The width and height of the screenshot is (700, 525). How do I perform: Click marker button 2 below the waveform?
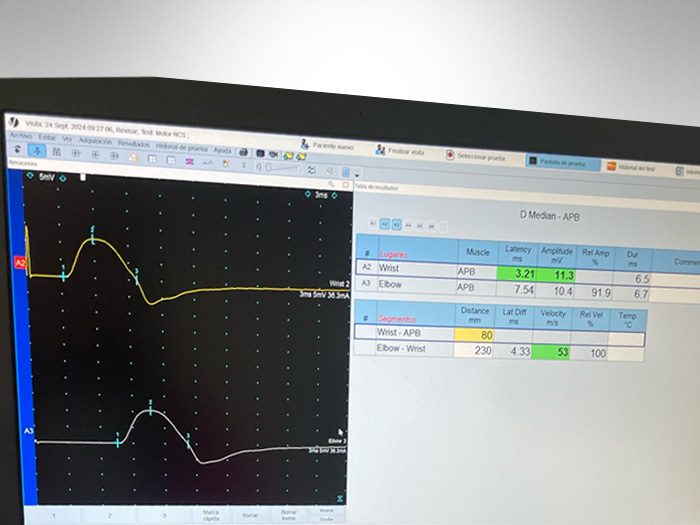(x=110, y=515)
